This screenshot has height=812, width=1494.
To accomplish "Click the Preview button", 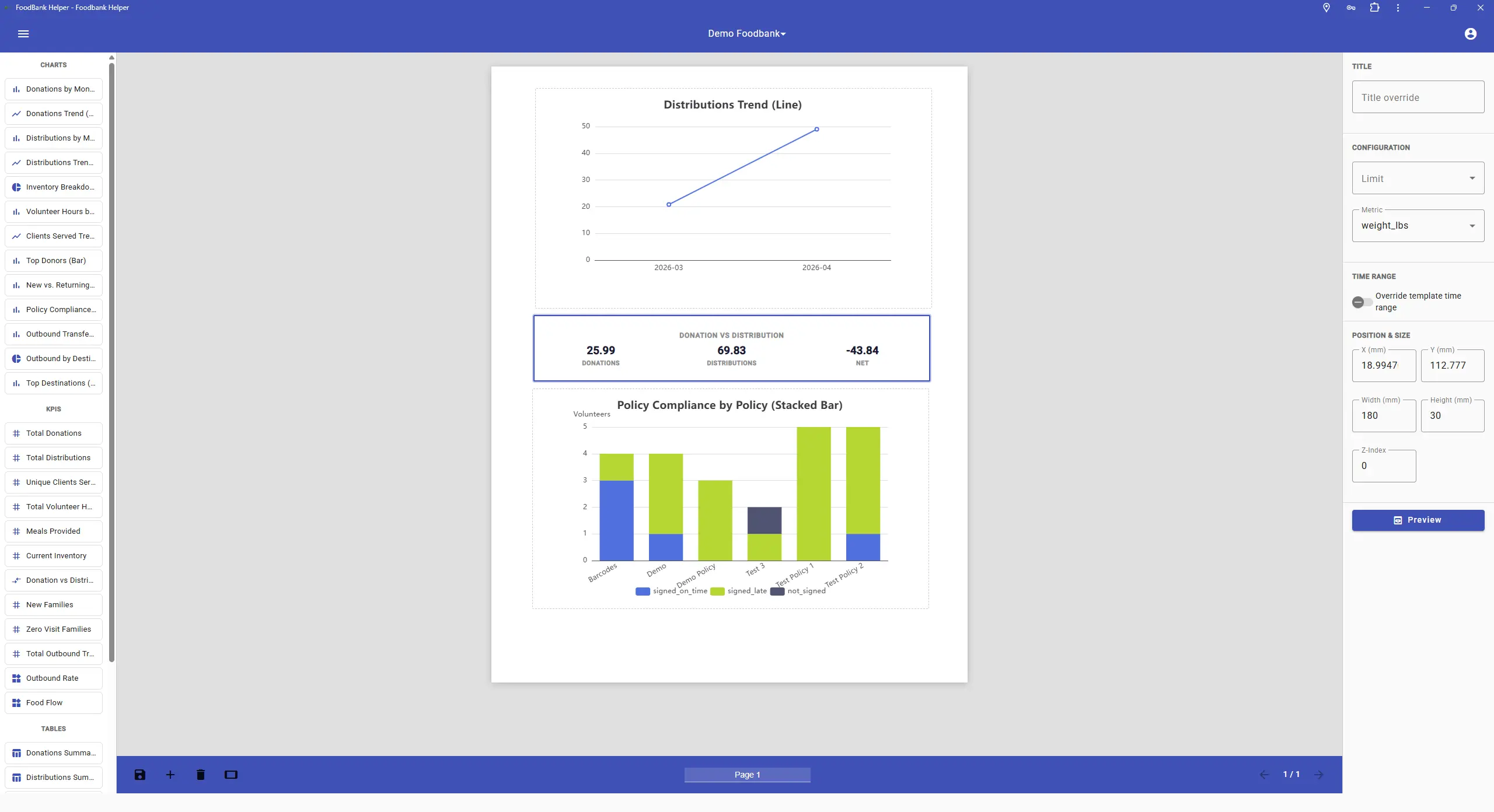I will coord(1417,519).
